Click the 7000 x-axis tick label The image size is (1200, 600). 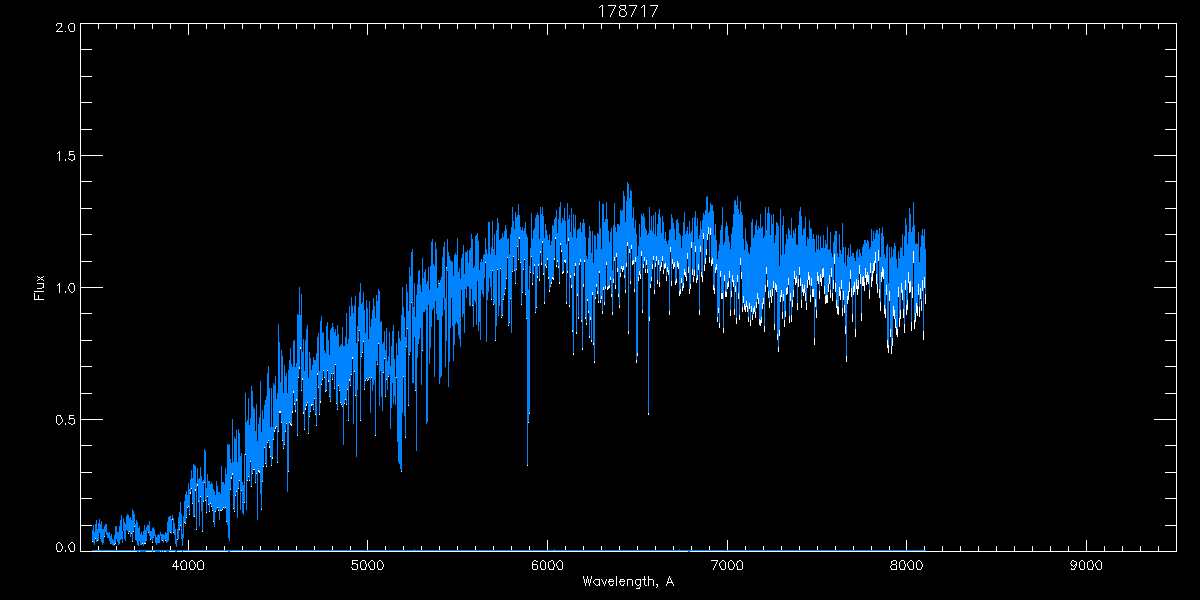pyautogui.click(x=727, y=565)
